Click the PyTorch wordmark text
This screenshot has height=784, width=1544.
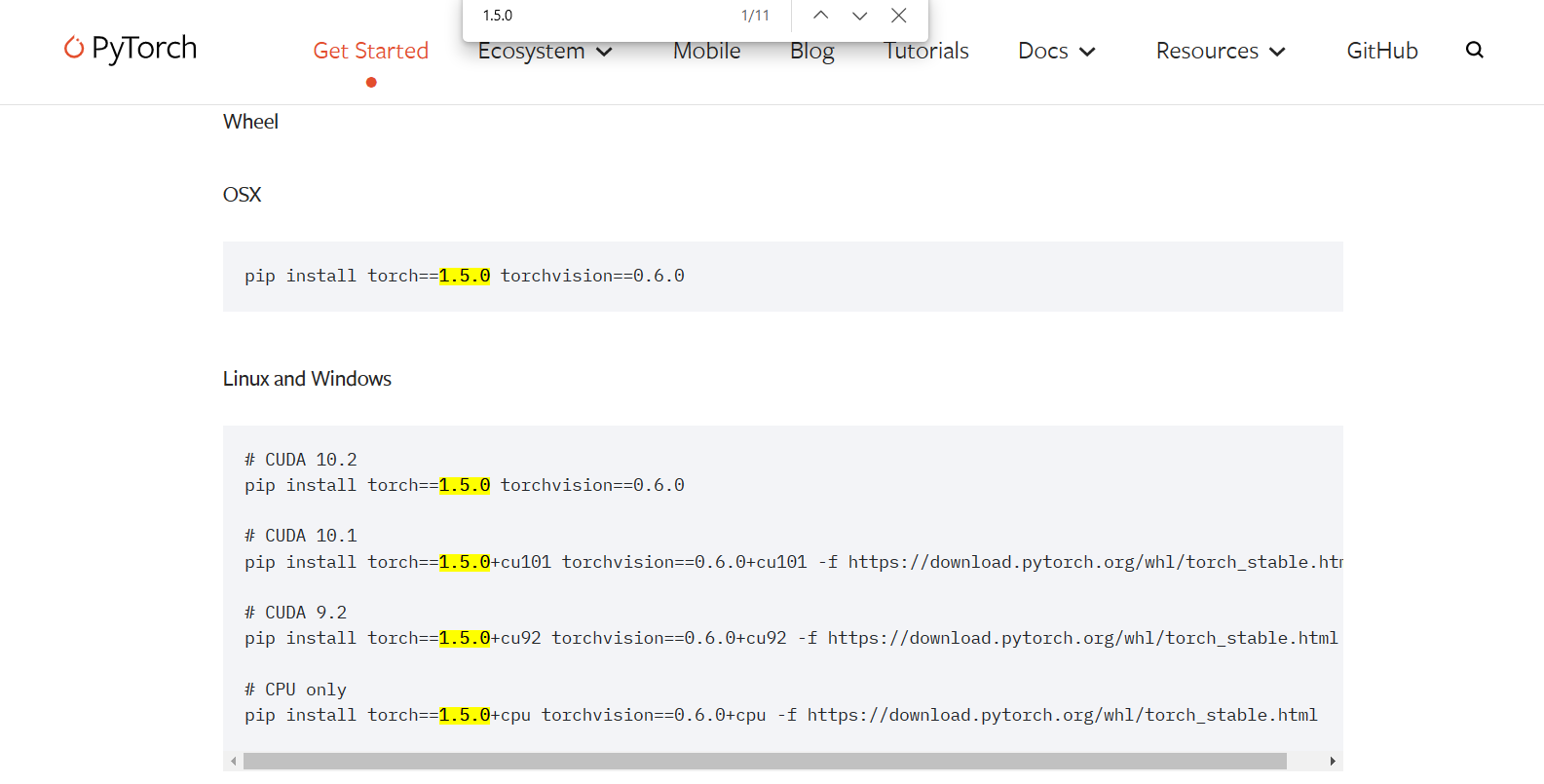click(144, 48)
